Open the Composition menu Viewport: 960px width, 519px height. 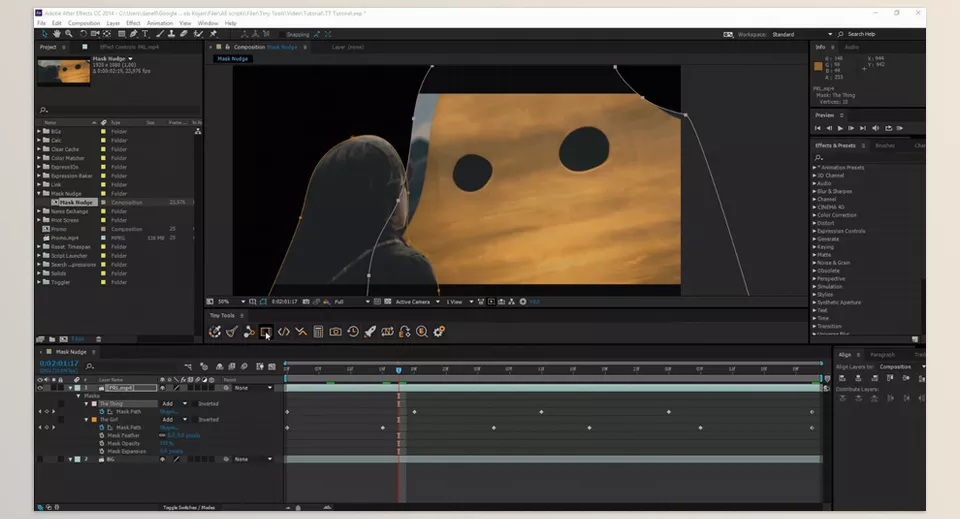coord(84,23)
